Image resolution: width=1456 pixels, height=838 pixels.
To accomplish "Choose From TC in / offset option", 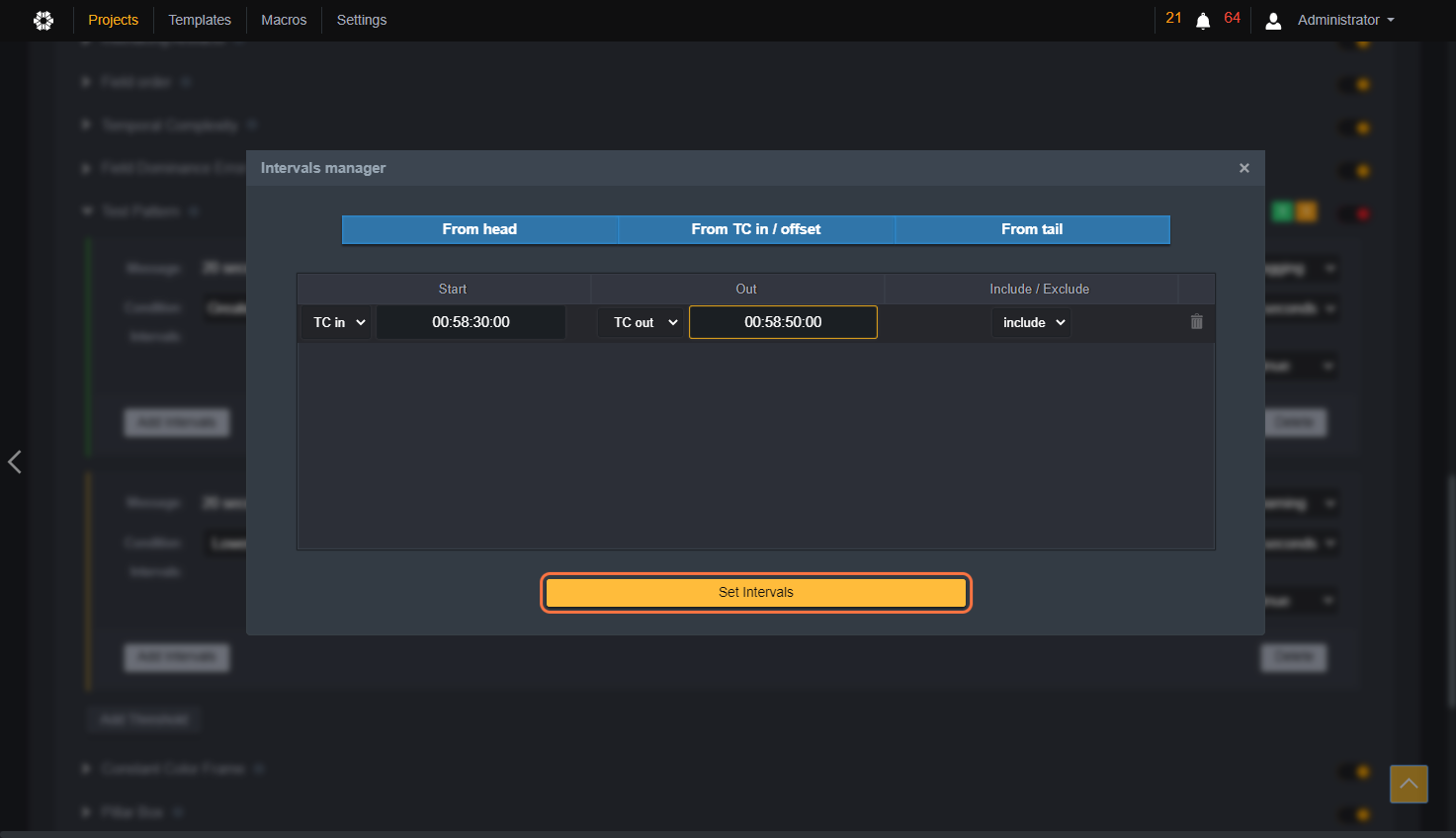I will [x=756, y=229].
